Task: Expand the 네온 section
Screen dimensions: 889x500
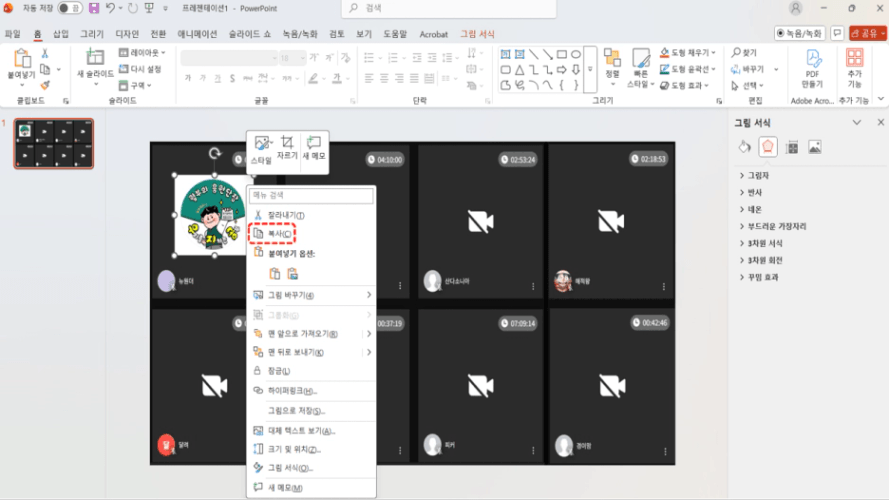Action: click(x=751, y=210)
